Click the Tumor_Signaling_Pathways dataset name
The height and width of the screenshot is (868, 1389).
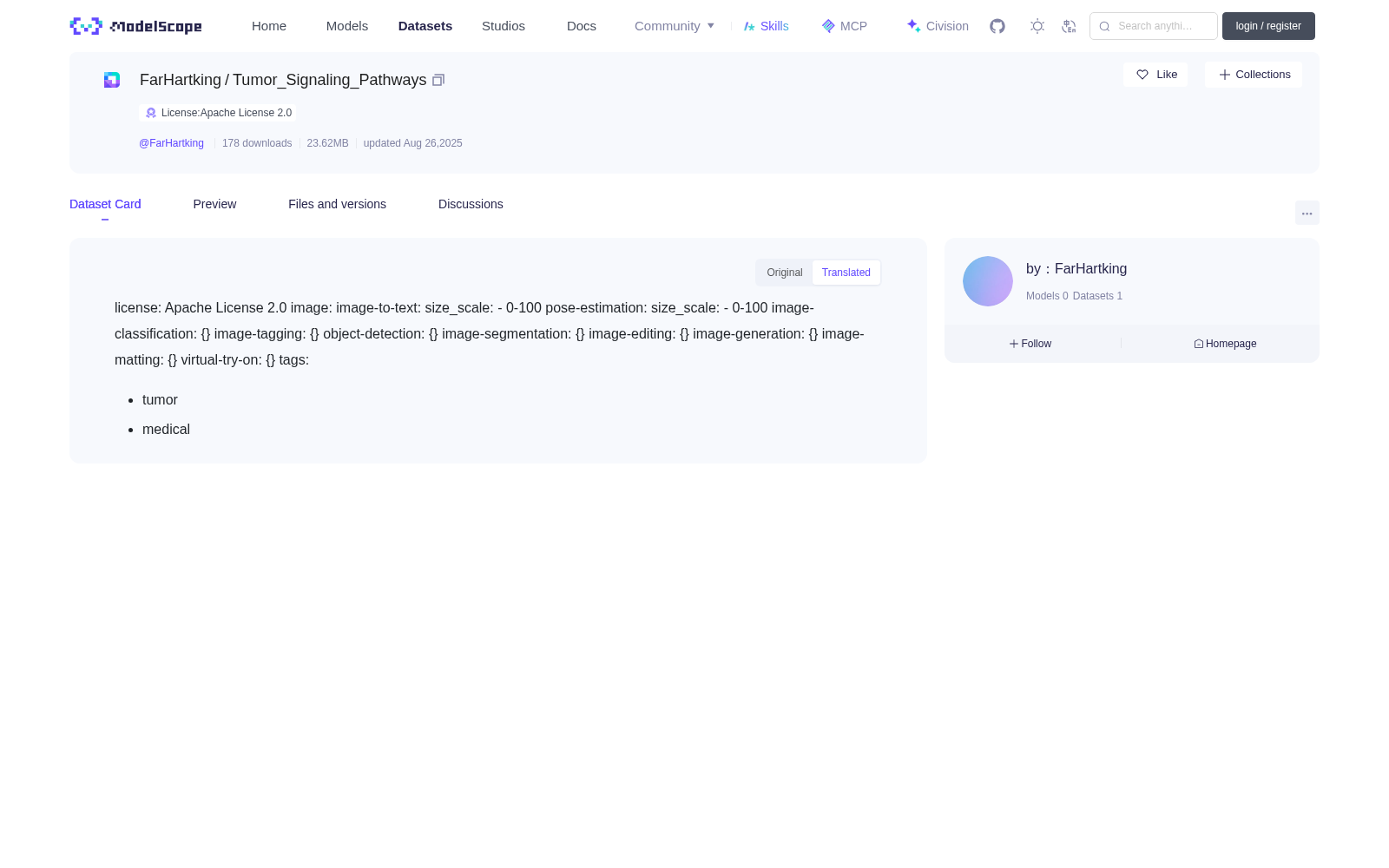[x=330, y=80]
